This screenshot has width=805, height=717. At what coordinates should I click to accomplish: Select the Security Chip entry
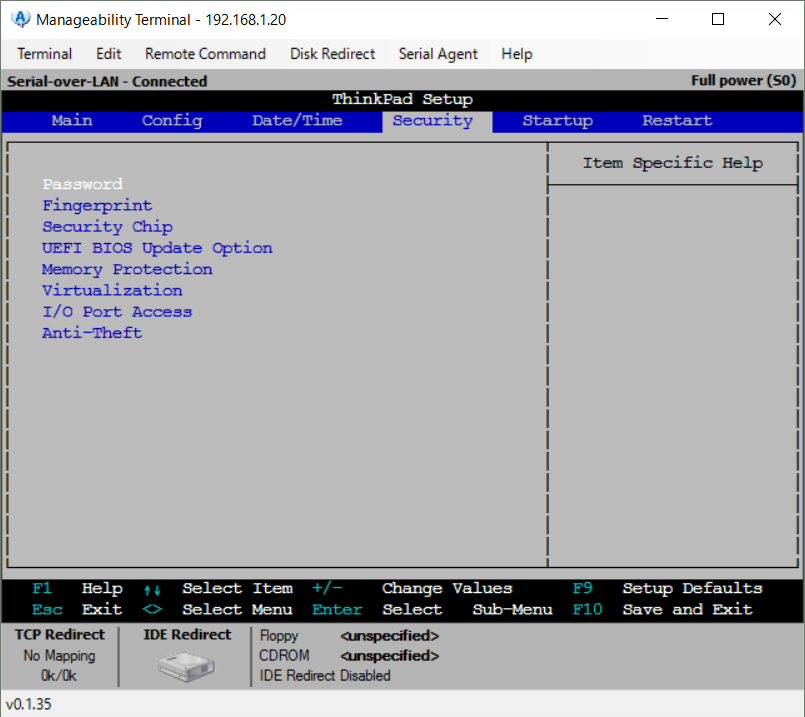coord(107,227)
